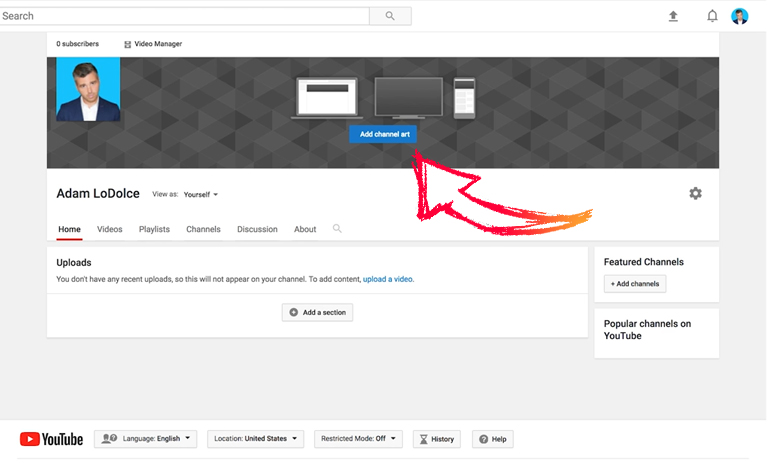
Task: Click the laptop preview icon in banner
Action: pos(327,98)
